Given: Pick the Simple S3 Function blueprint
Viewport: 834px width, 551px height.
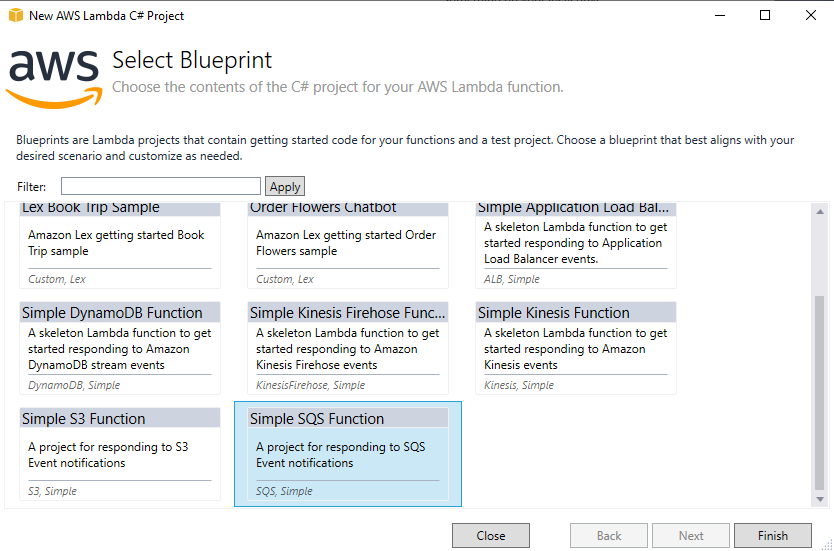Looking at the screenshot, I should pyautogui.click(x=120, y=454).
